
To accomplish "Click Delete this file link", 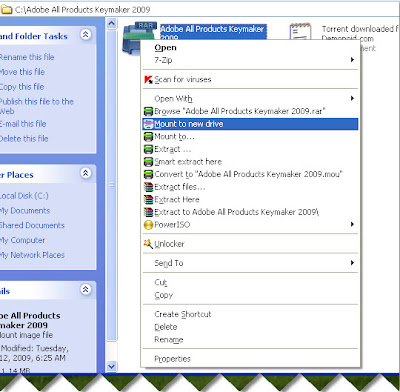I will (x=24, y=139).
